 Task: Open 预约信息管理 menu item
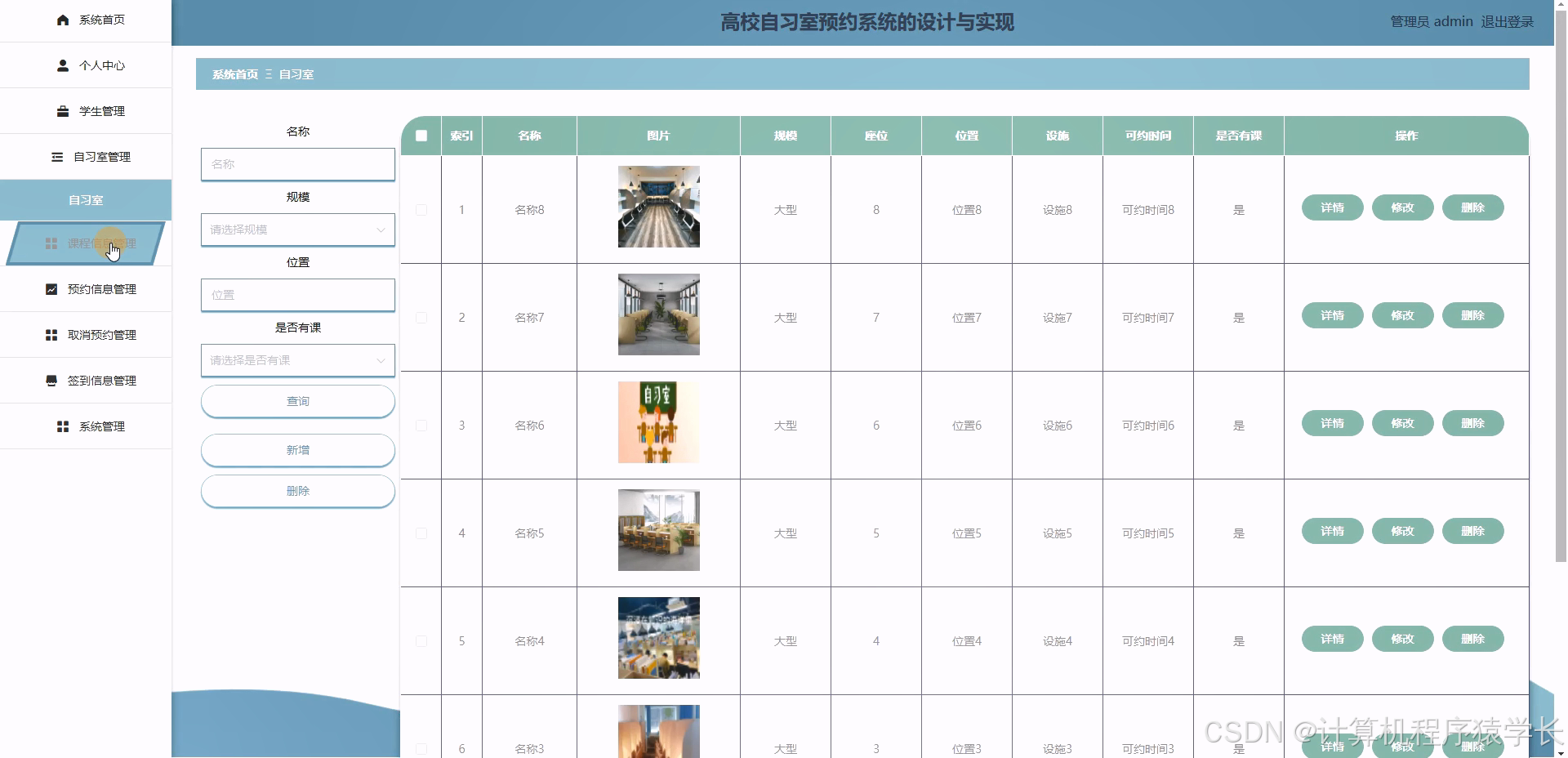click(86, 289)
